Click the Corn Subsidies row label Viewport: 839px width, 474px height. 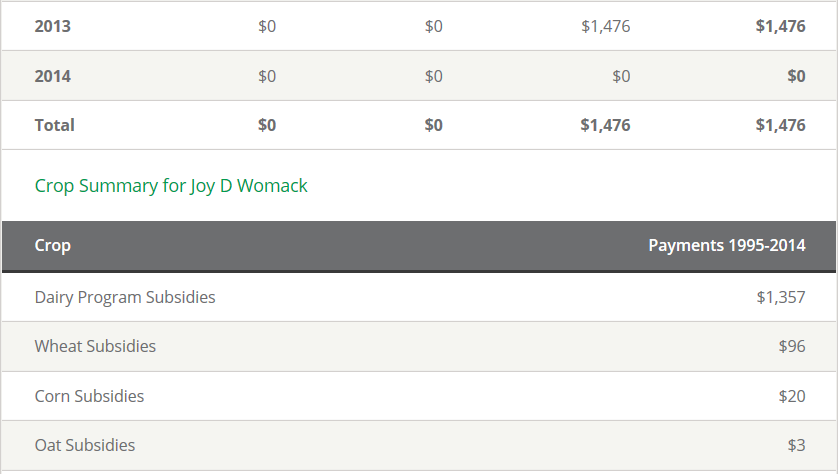pos(89,396)
